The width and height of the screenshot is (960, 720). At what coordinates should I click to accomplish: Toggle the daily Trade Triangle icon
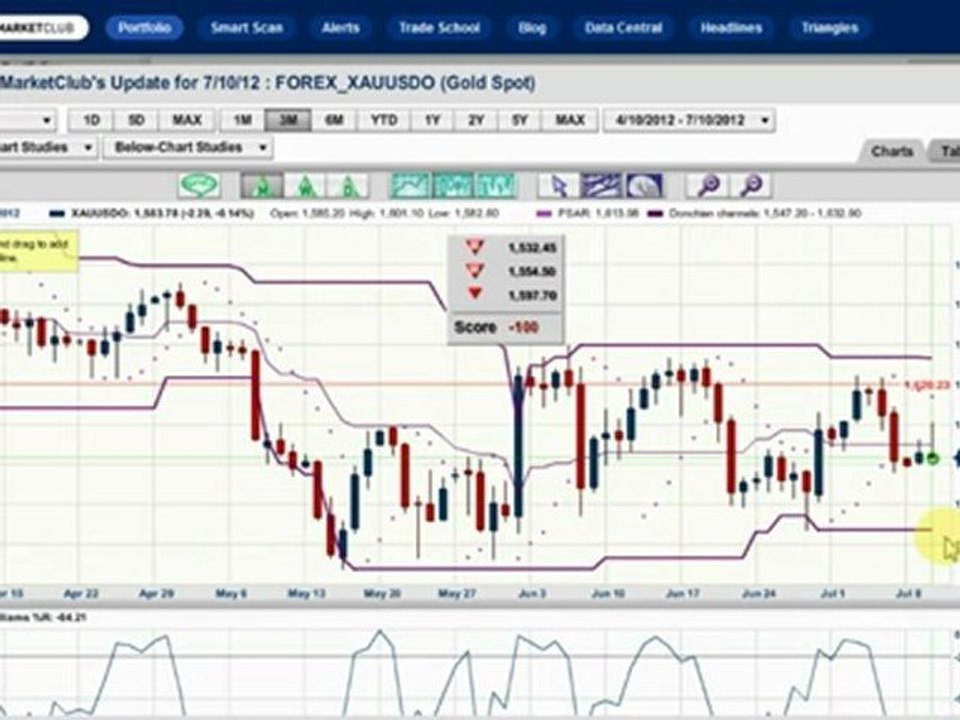[348, 186]
